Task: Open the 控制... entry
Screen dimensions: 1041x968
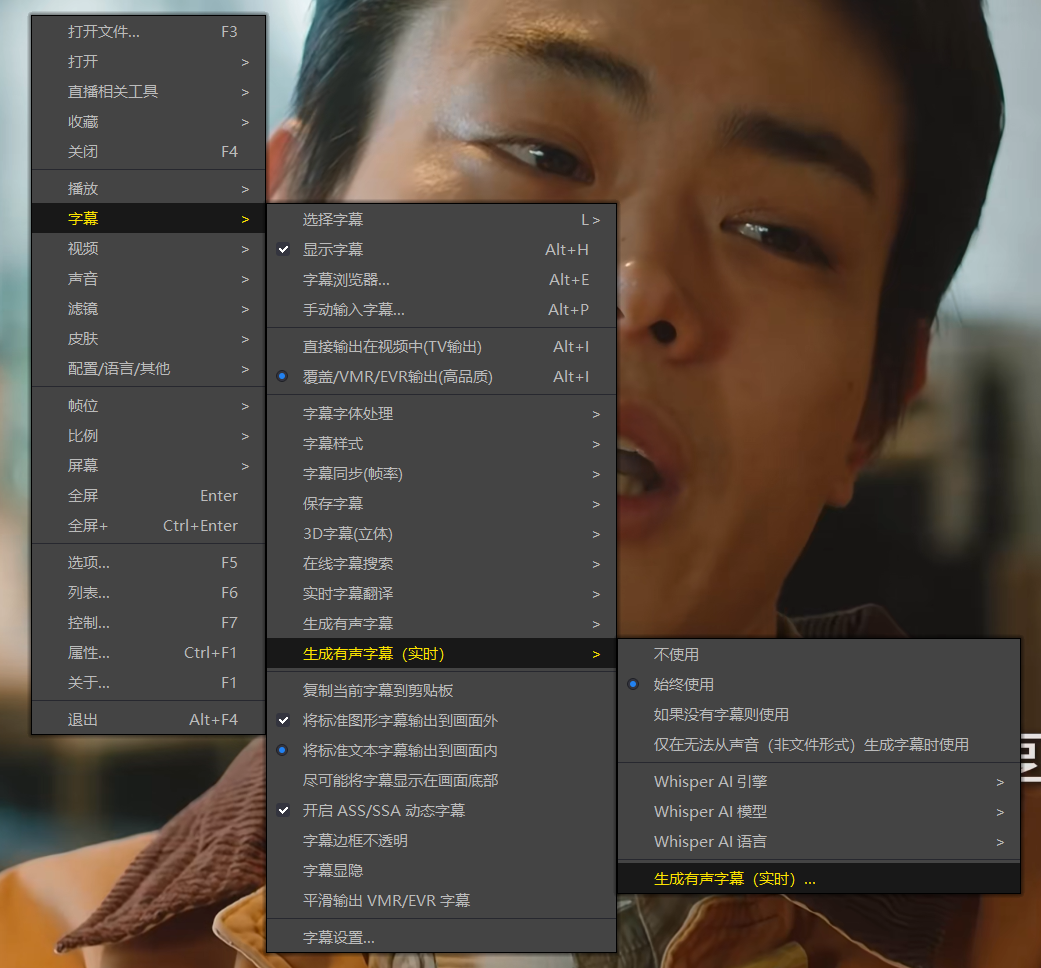Action: click(149, 623)
